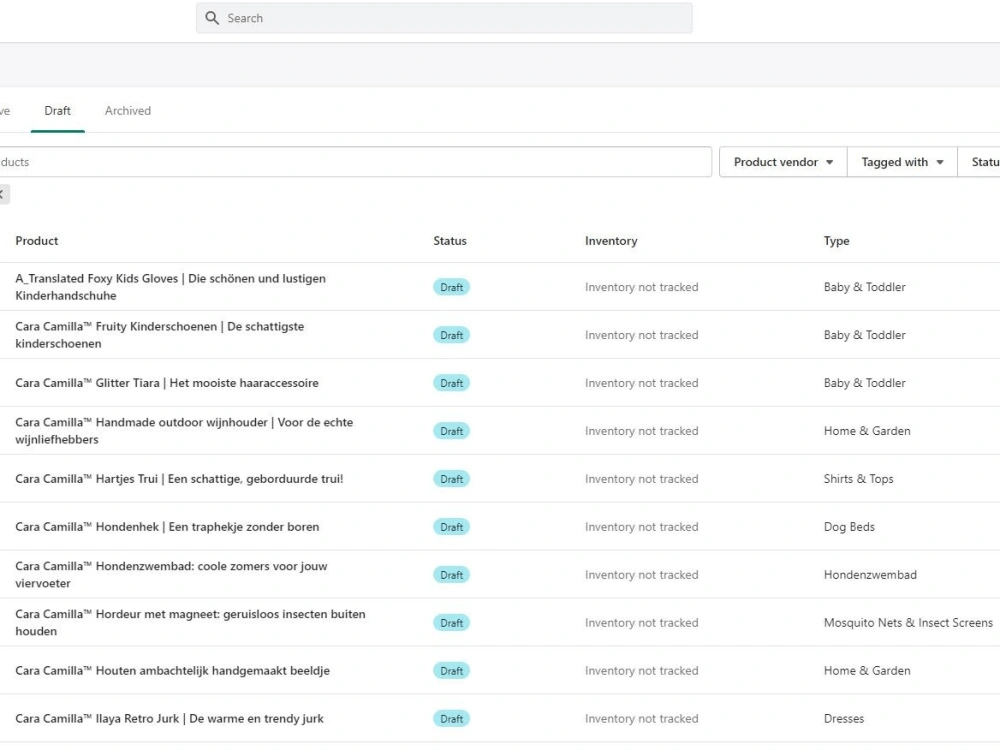Screen dimensions: 1000x750
Task: Click Draft badge in Houten beeldje row
Action: (452, 671)
